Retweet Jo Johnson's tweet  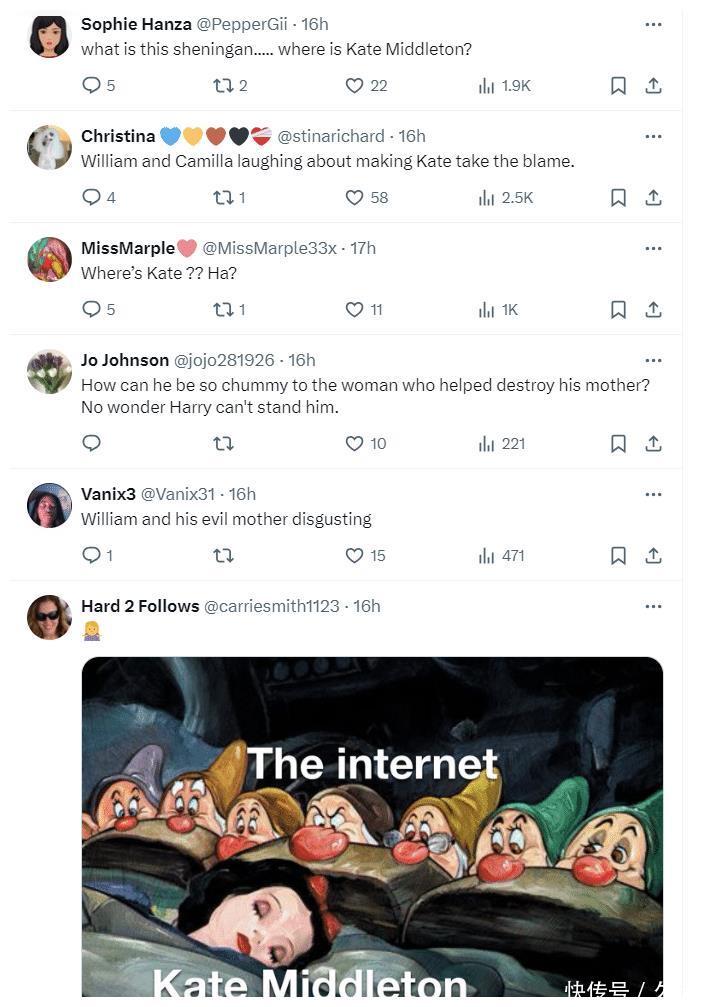pyautogui.click(x=223, y=444)
